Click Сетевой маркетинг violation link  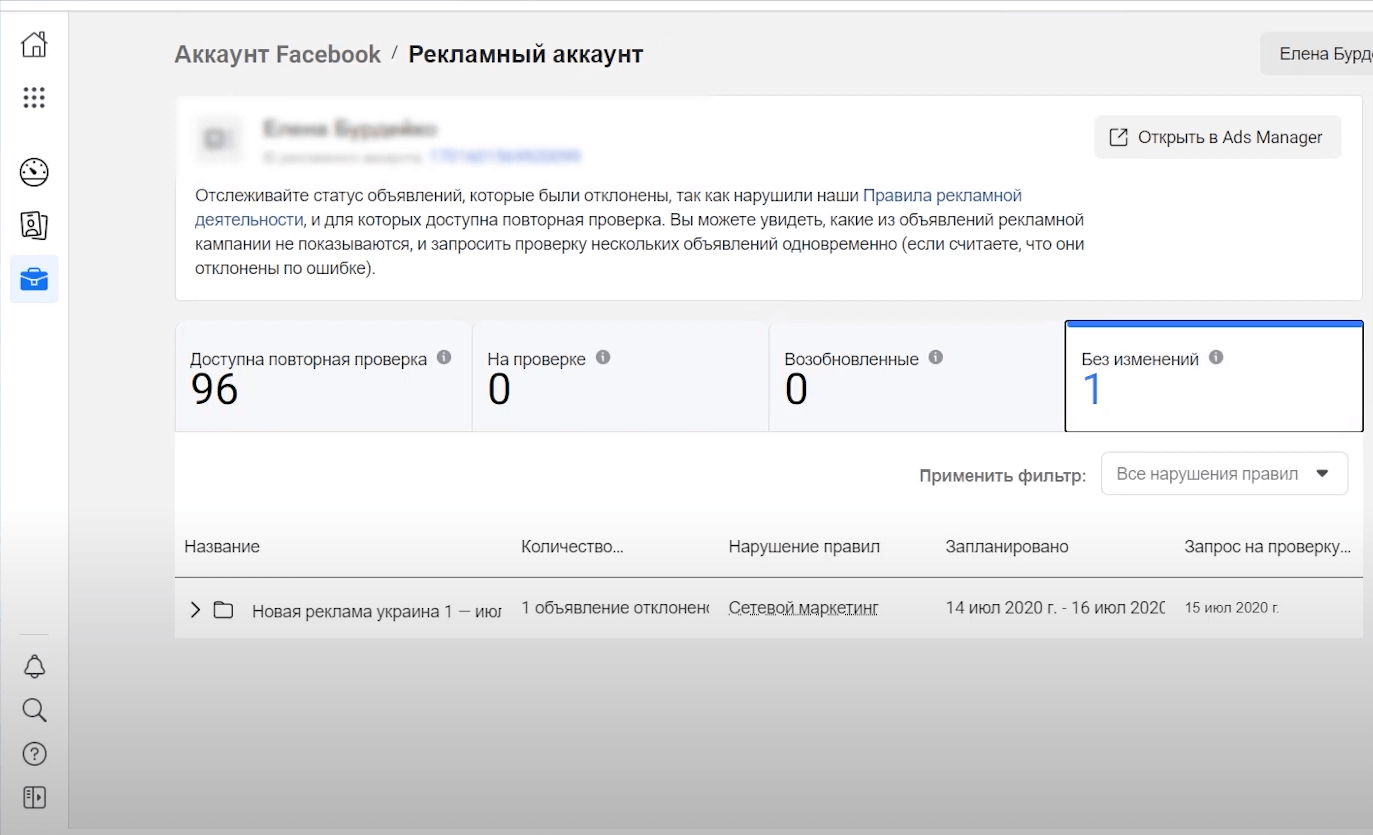pyautogui.click(x=803, y=608)
